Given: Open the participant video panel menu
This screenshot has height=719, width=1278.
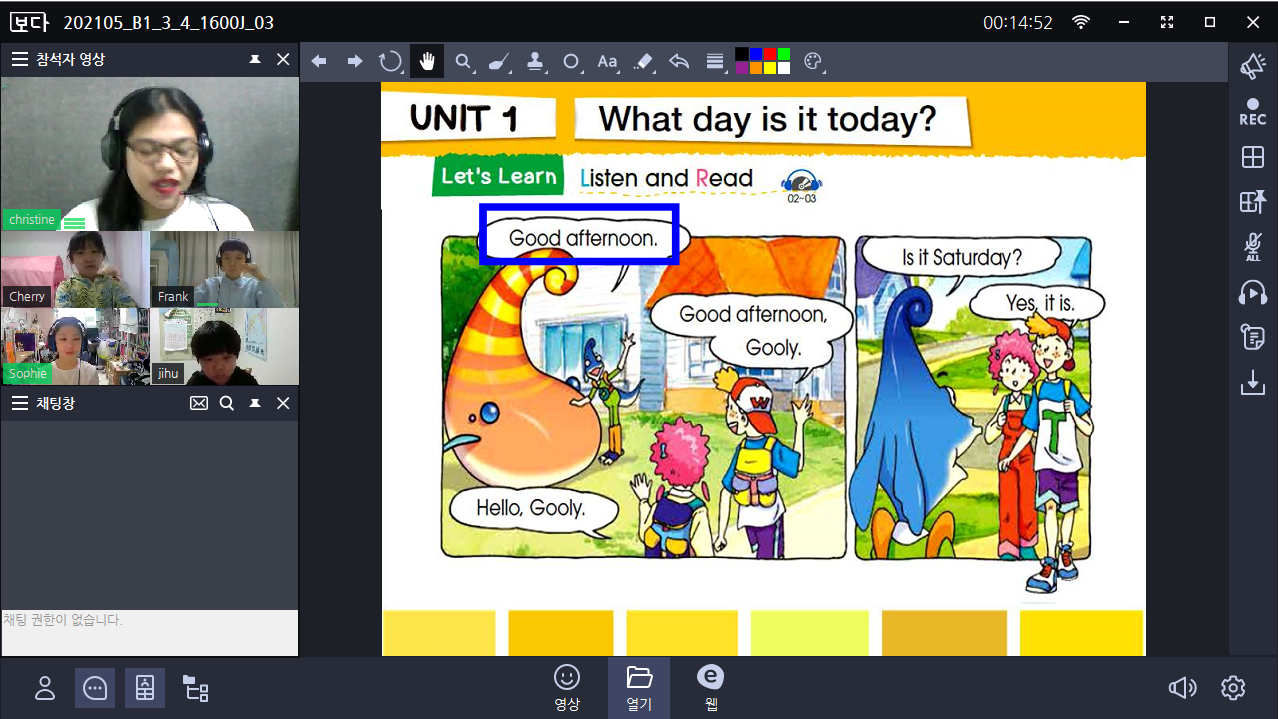Looking at the screenshot, I should [x=19, y=60].
